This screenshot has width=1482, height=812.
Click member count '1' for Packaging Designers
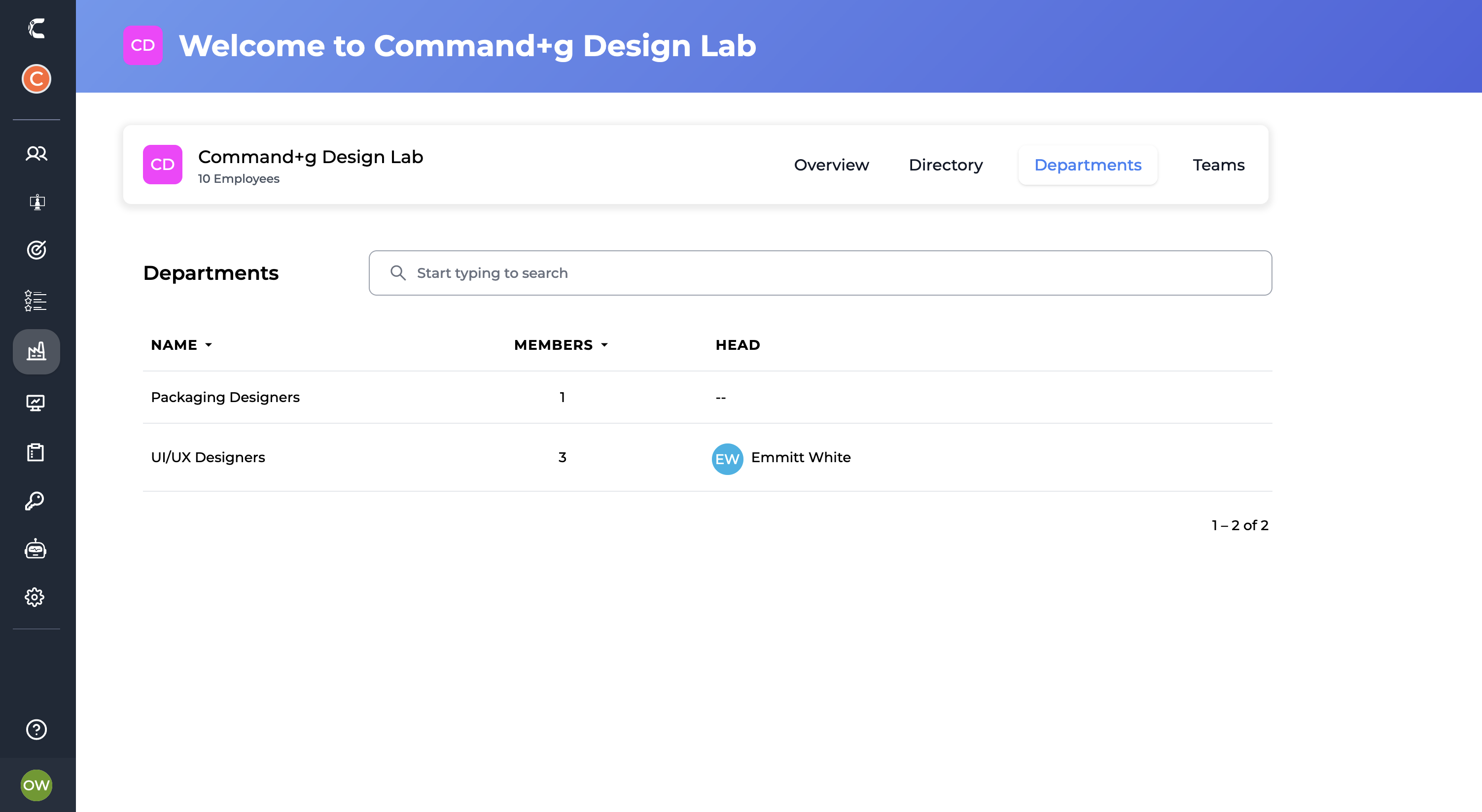tap(562, 397)
